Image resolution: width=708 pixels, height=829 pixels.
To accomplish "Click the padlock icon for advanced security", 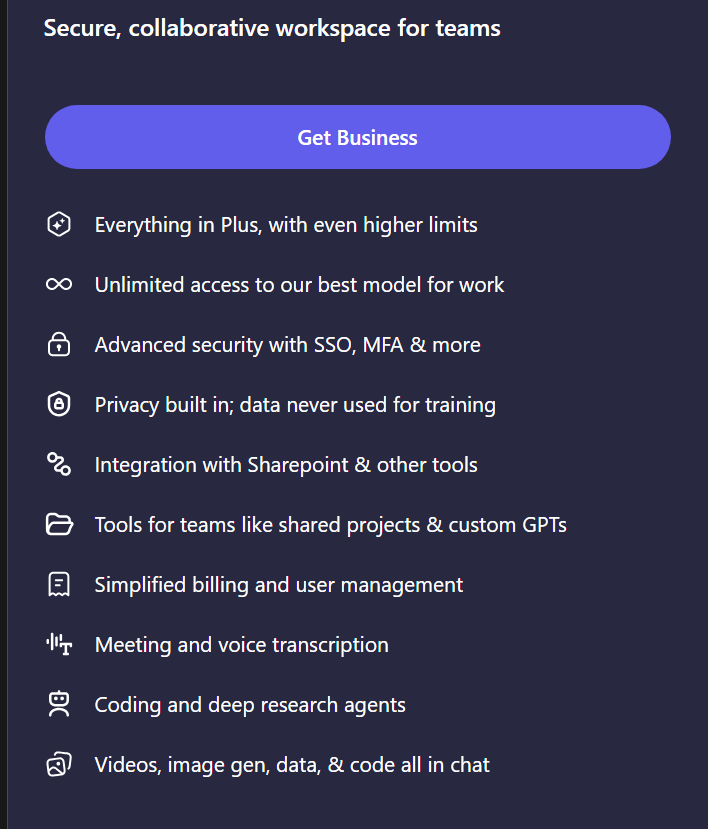I will tap(59, 345).
